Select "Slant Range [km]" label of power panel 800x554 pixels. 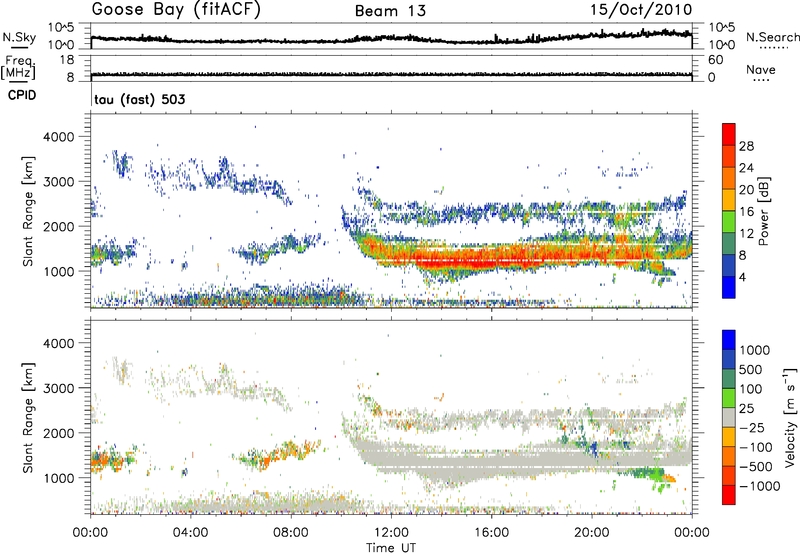point(29,211)
